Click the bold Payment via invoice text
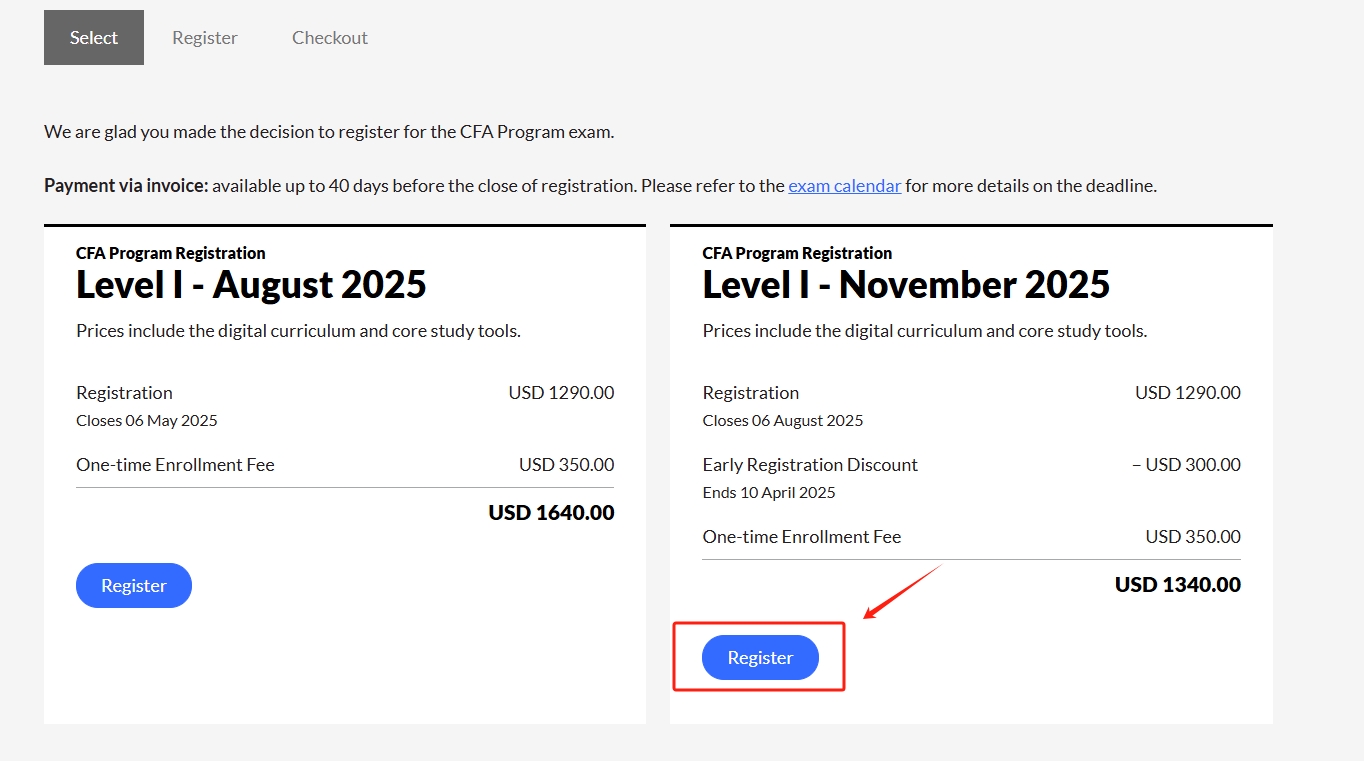This screenshot has width=1364, height=761. pos(126,186)
